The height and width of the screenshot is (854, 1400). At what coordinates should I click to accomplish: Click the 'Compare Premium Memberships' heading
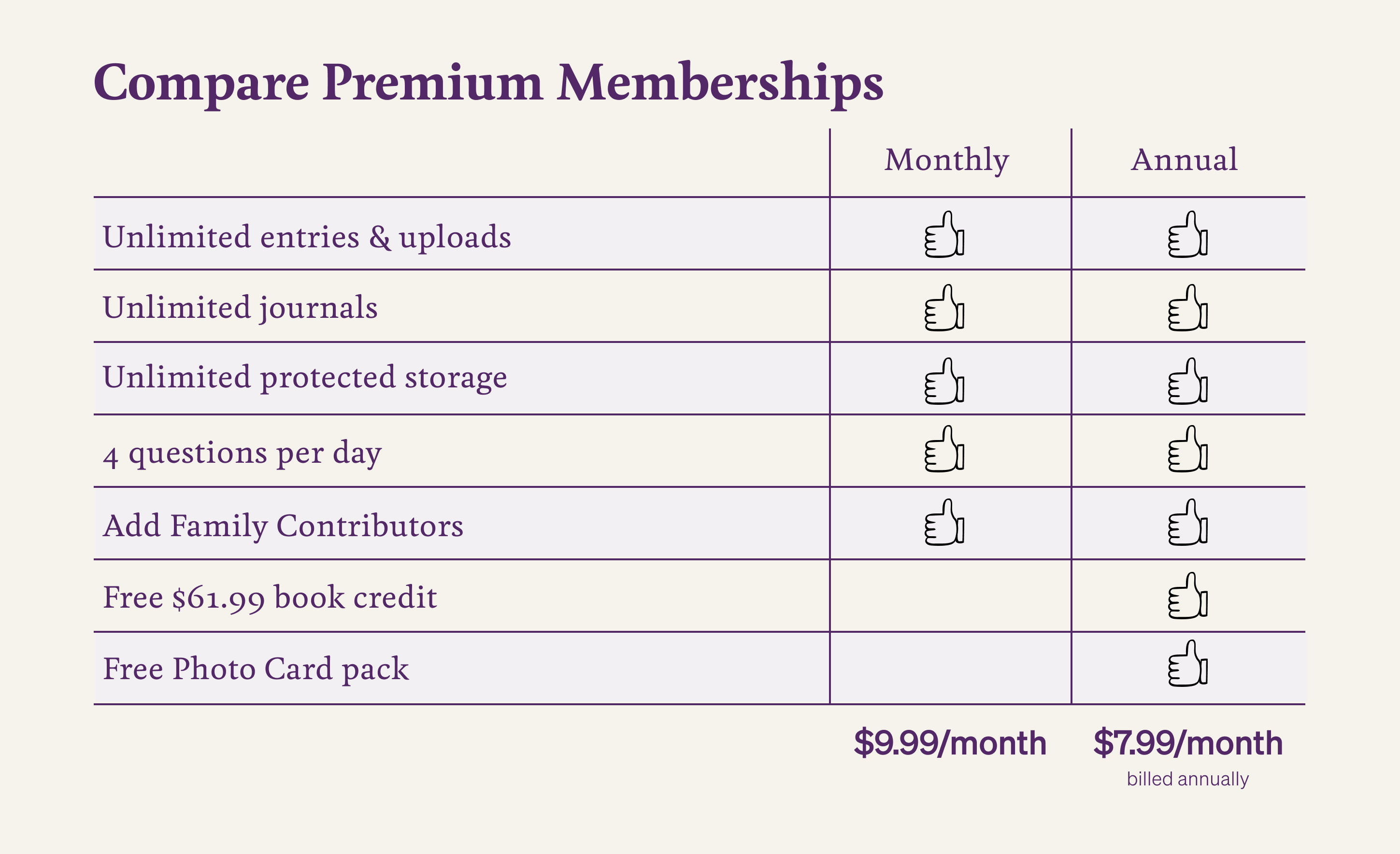(488, 84)
